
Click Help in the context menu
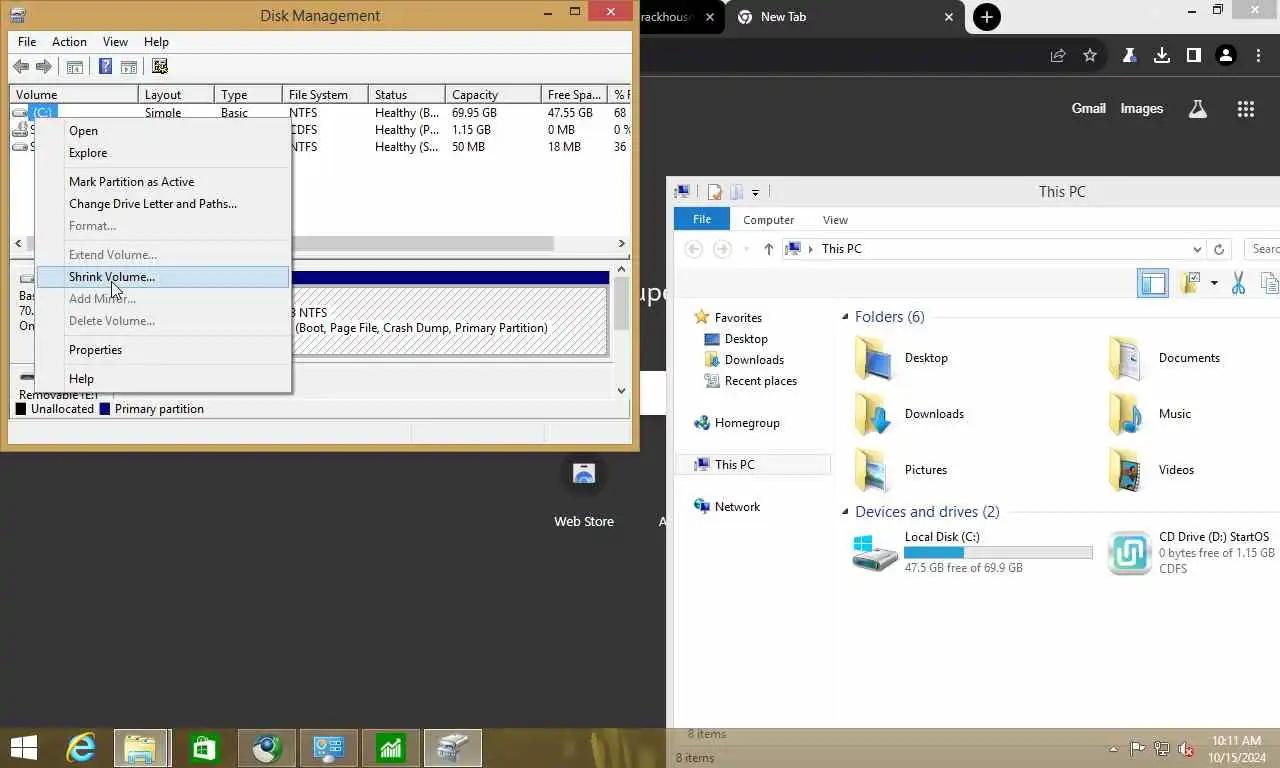coord(163,379)
